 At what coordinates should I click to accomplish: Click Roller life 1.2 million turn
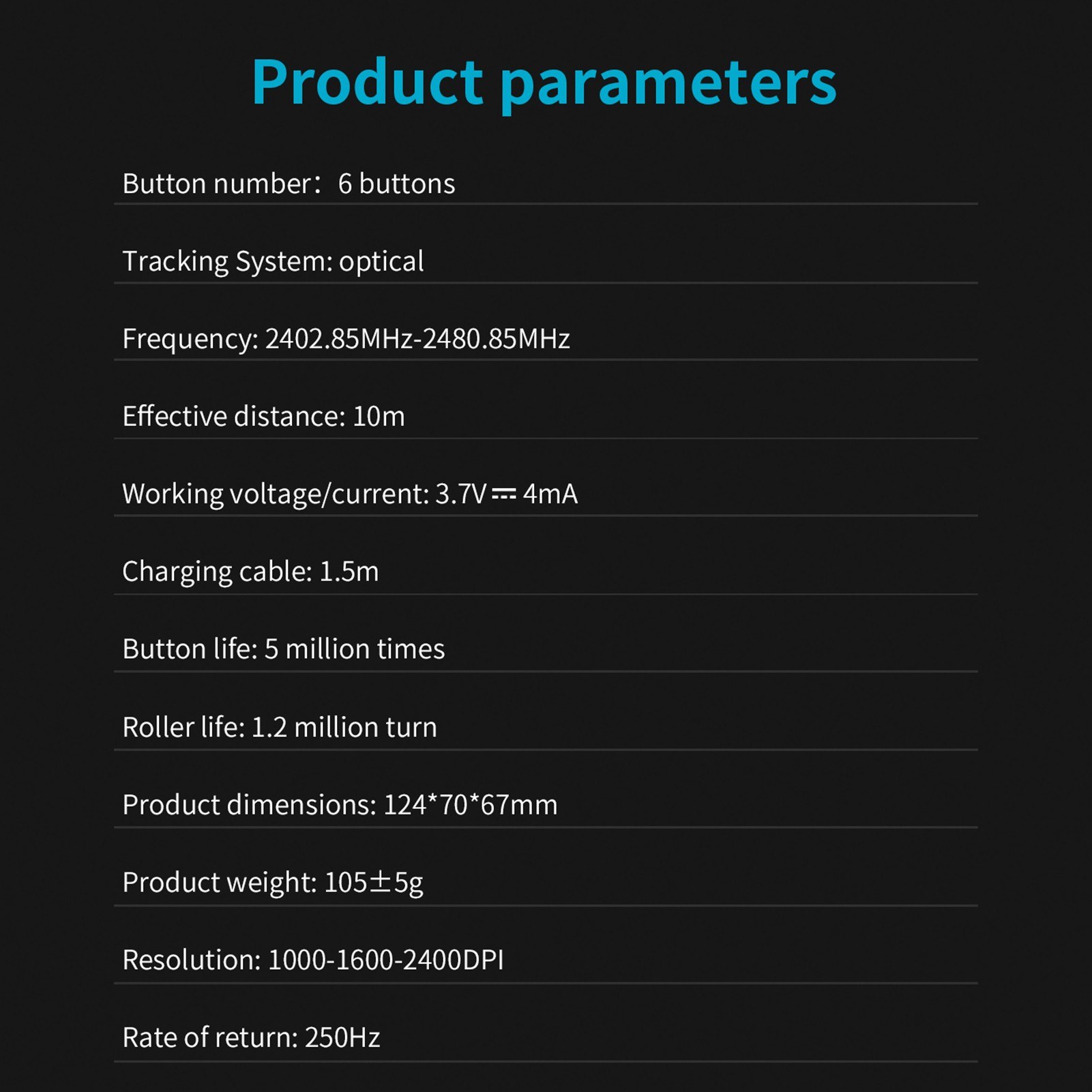click(280, 727)
